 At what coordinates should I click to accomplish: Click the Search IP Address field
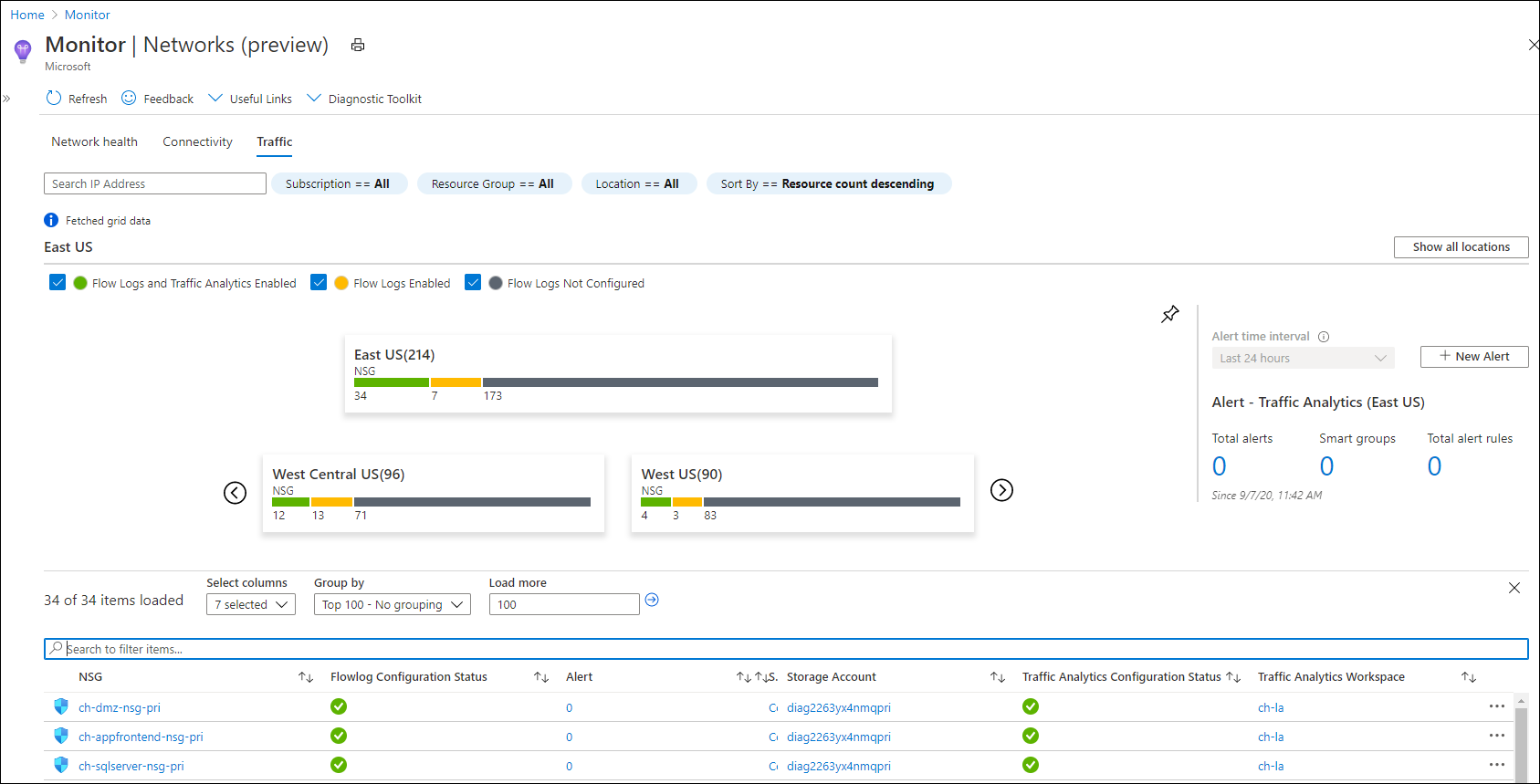(155, 183)
